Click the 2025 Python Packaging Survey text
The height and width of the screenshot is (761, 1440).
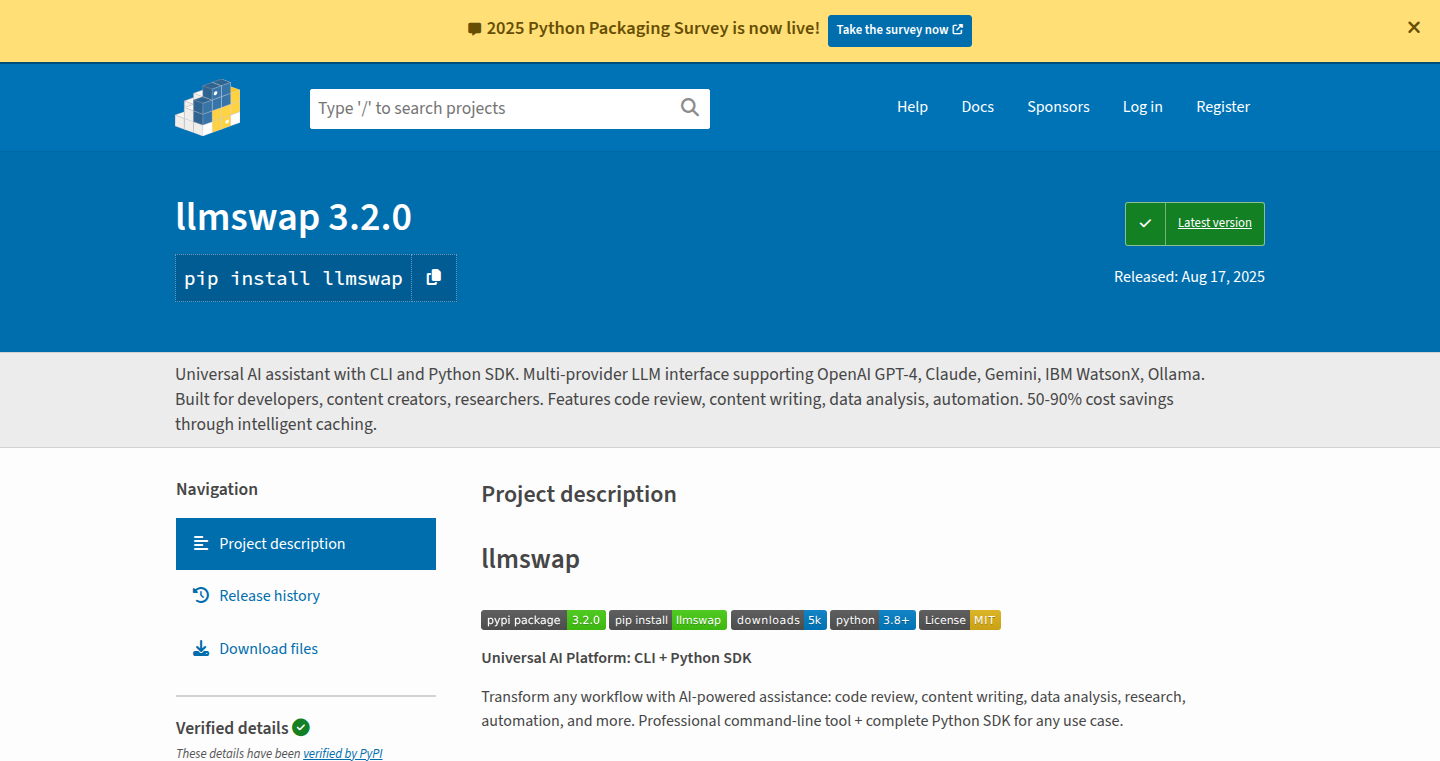point(653,29)
